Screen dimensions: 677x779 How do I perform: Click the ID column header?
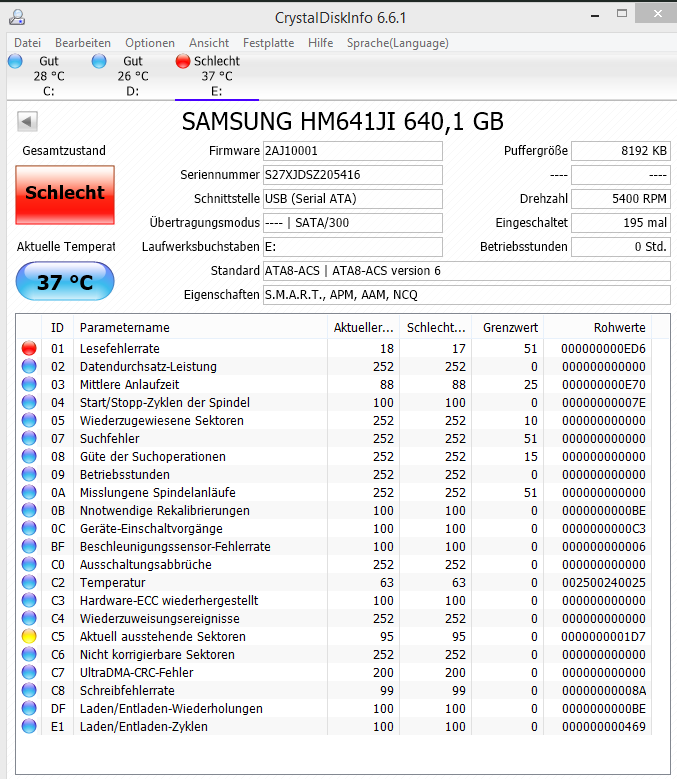pos(57,327)
